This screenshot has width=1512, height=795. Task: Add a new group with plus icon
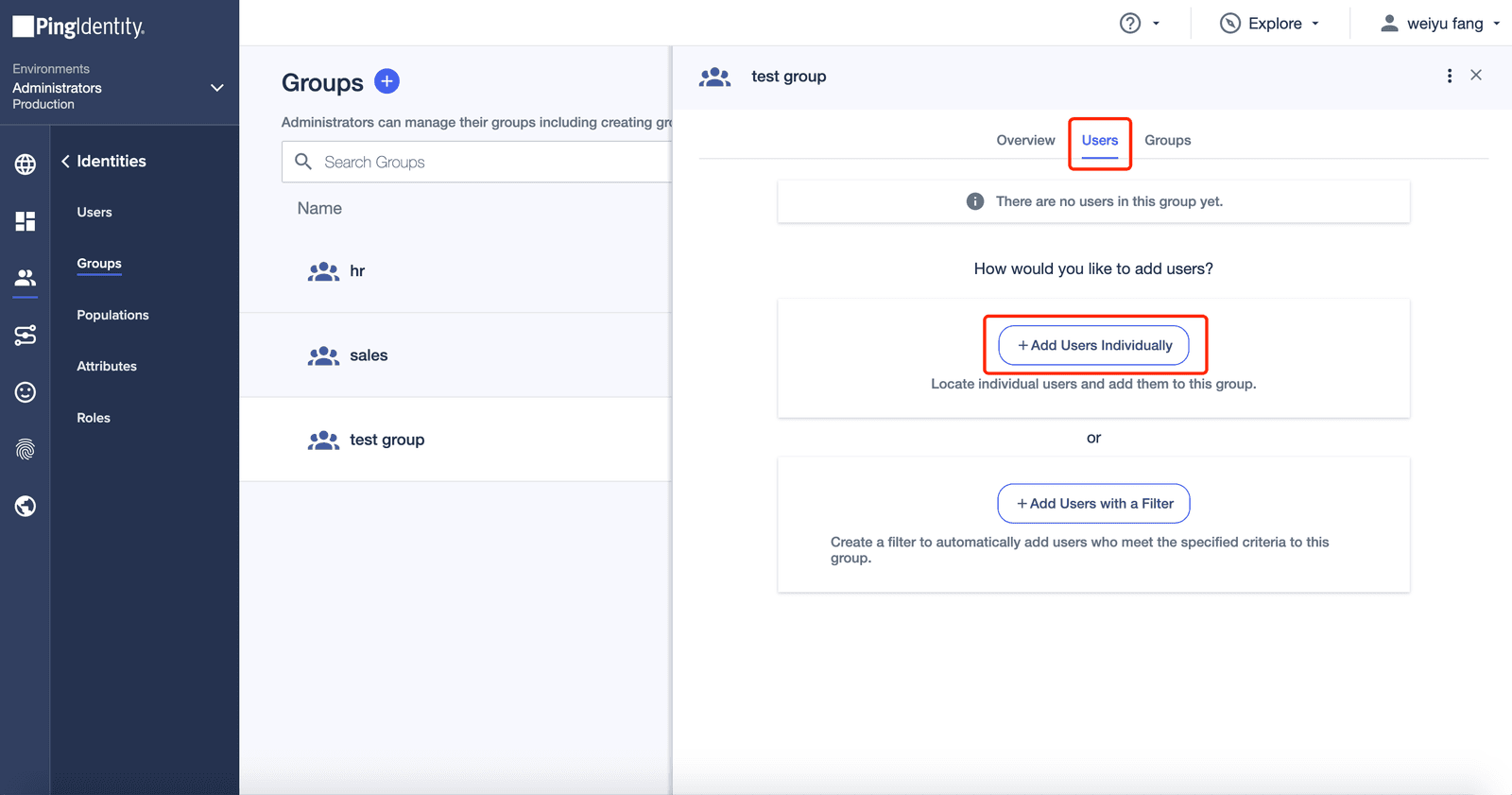pyautogui.click(x=387, y=81)
